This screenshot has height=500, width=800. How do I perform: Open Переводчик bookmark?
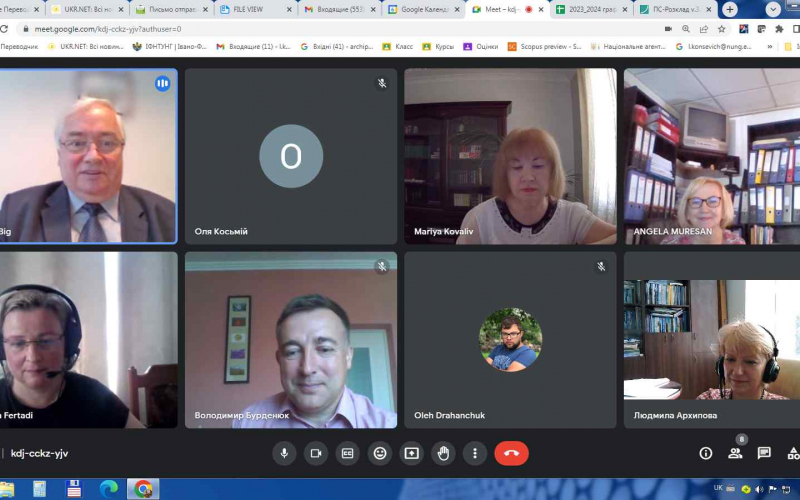(19, 46)
